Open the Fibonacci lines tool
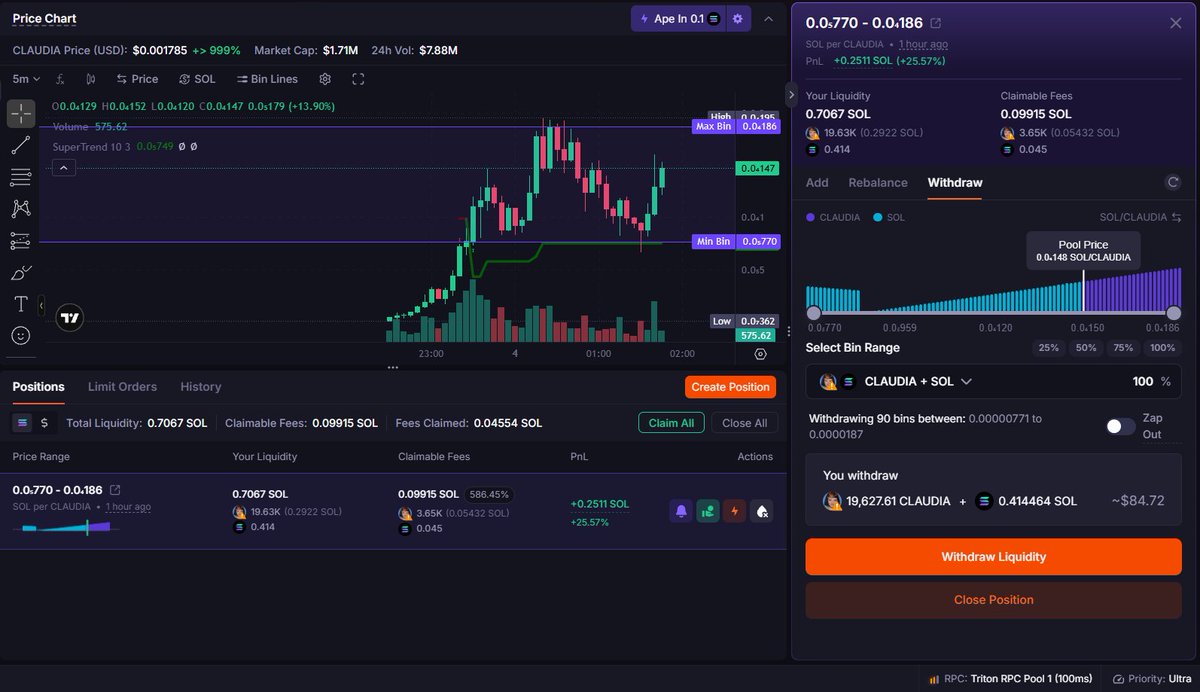The image size is (1200, 692). click(21, 177)
